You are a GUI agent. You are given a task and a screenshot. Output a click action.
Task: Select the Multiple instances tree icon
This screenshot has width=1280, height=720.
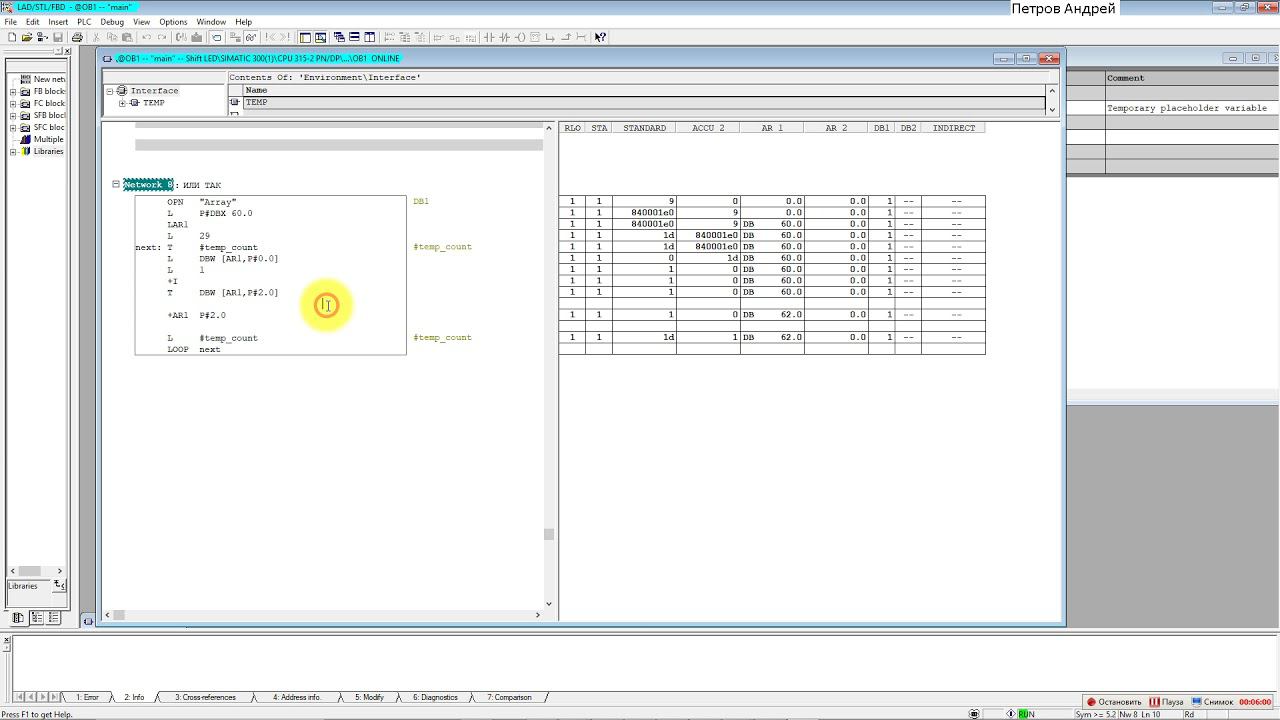point(26,139)
